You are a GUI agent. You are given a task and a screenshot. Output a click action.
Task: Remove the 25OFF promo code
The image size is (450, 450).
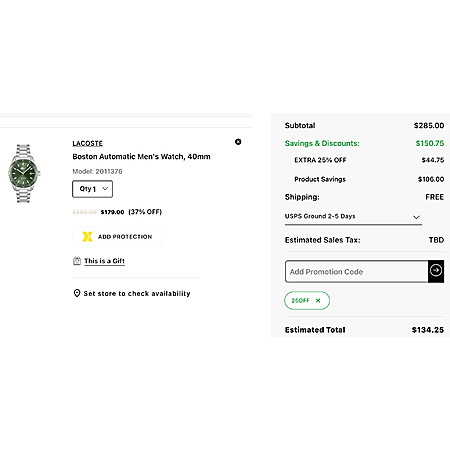(318, 300)
